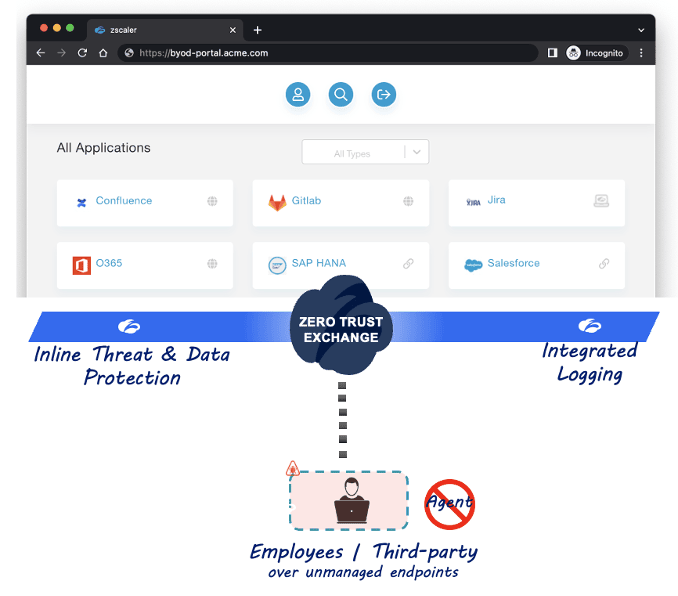Image resolution: width=678 pixels, height=596 pixels.
Task: Click the user profile icon
Action: point(297,95)
